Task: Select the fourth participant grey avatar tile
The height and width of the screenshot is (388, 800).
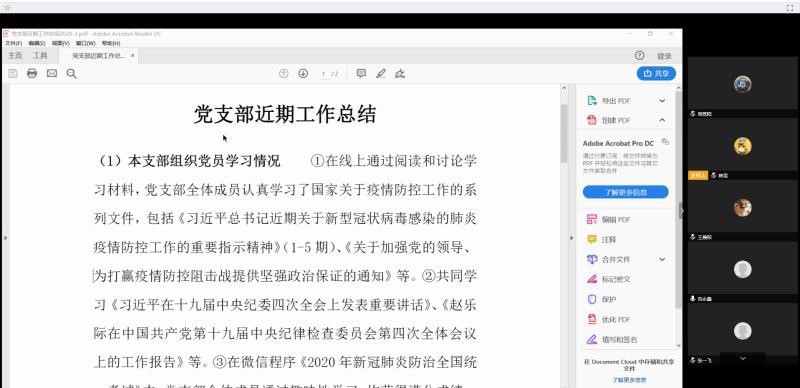Action: [742, 269]
